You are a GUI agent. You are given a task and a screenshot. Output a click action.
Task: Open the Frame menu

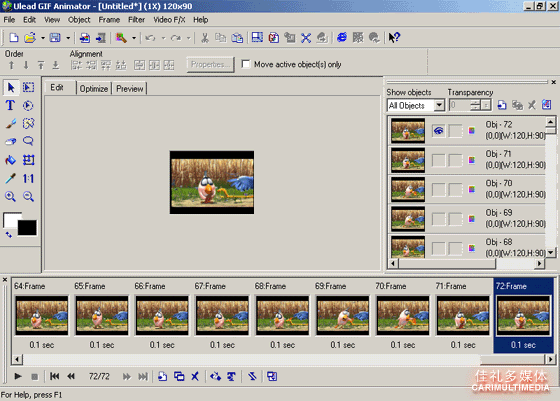coord(109,20)
